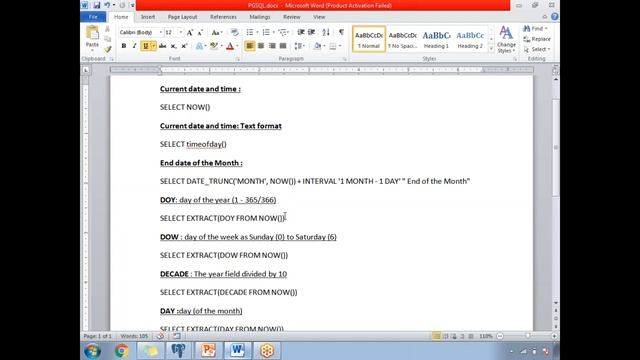Screen dimensions: 640x360
Task: Apply the Normal style
Action: (369, 39)
